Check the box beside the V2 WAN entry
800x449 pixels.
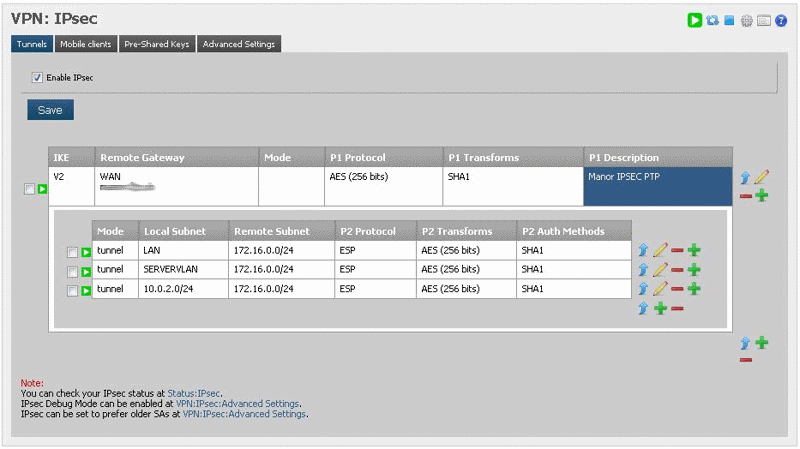click(x=29, y=189)
